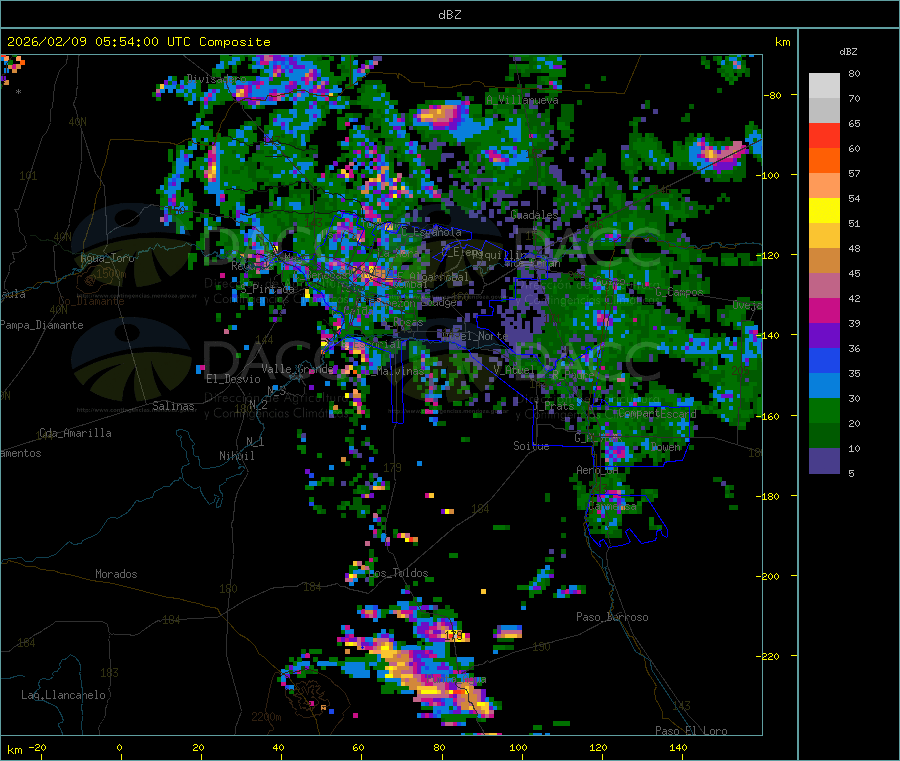Click the 'km' unit label at bottom left

[14, 750]
